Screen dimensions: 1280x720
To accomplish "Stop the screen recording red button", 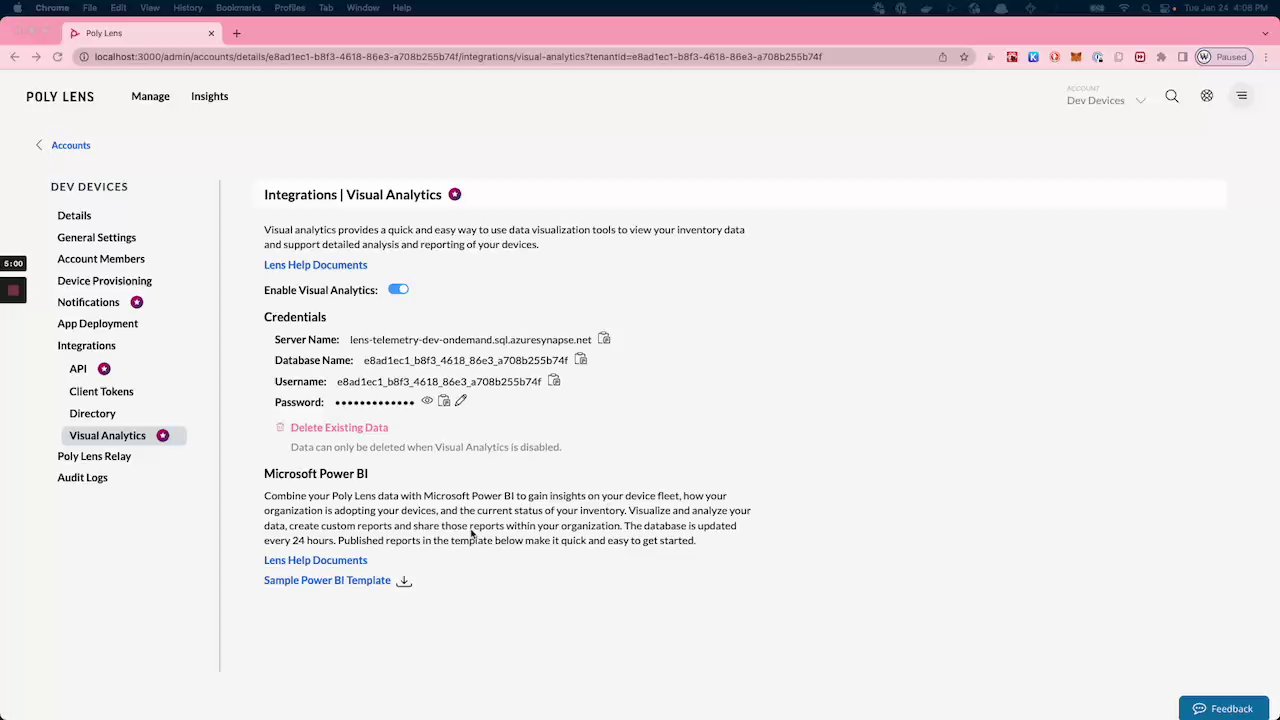I will pos(13,290).
